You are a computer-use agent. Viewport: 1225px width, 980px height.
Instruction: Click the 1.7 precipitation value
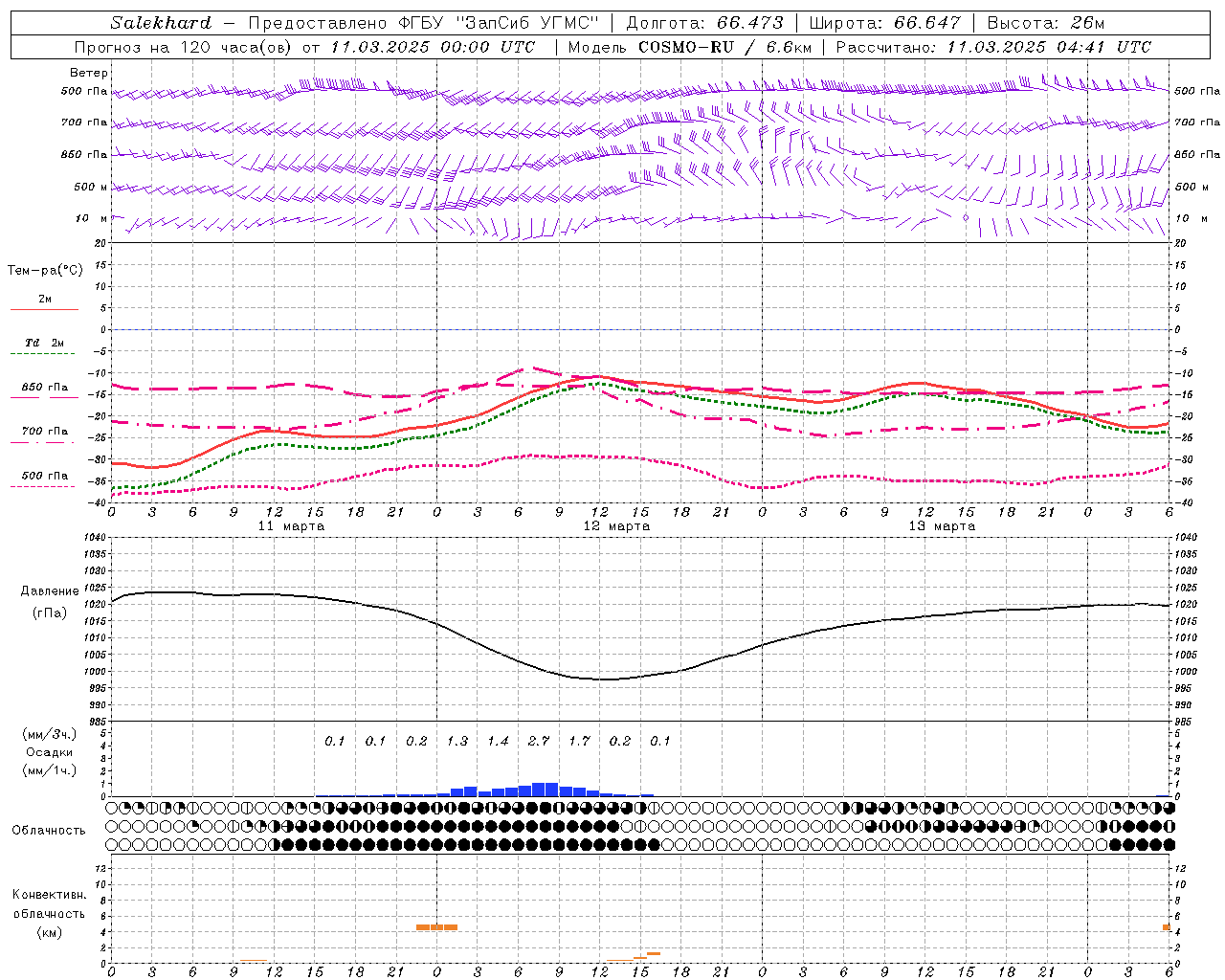579,741
